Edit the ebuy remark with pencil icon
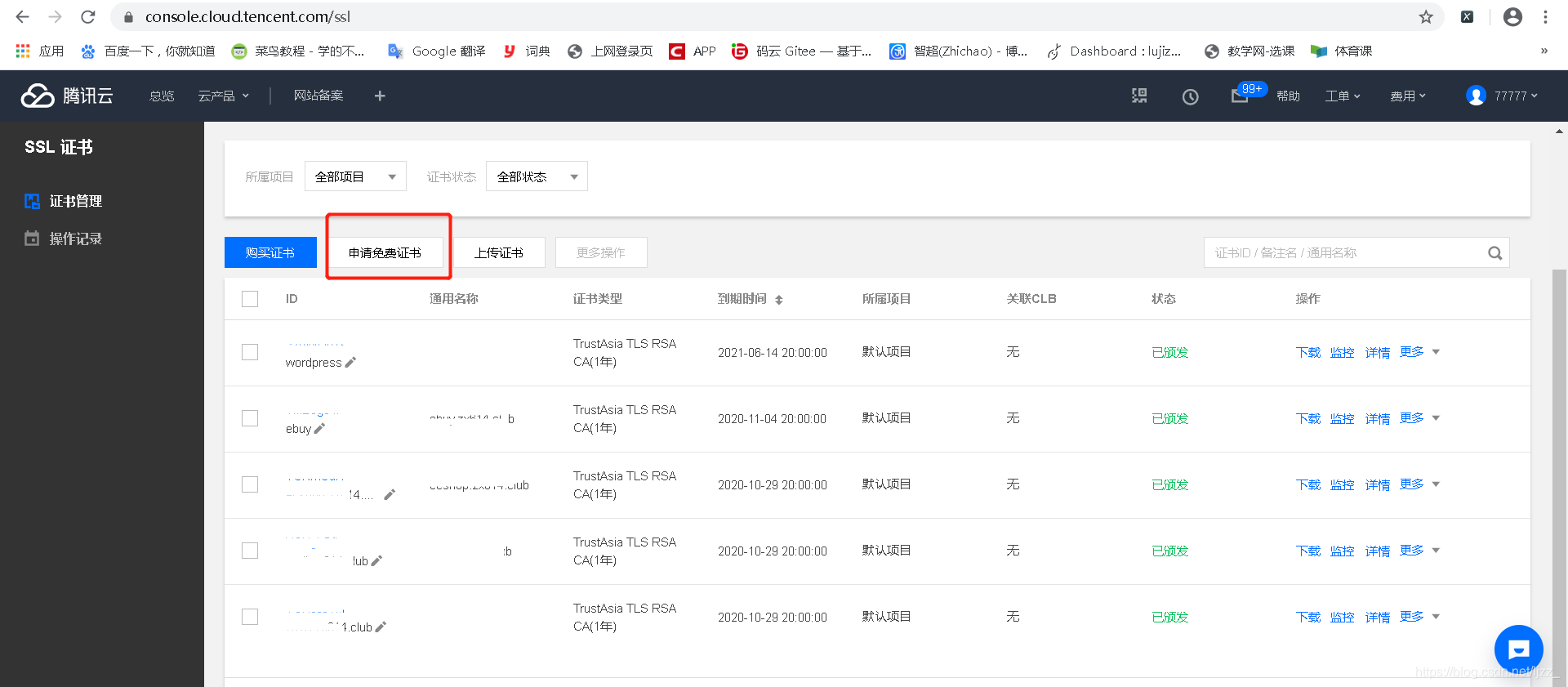This screenshot has width=1568, height=687. tap(319, 428)
